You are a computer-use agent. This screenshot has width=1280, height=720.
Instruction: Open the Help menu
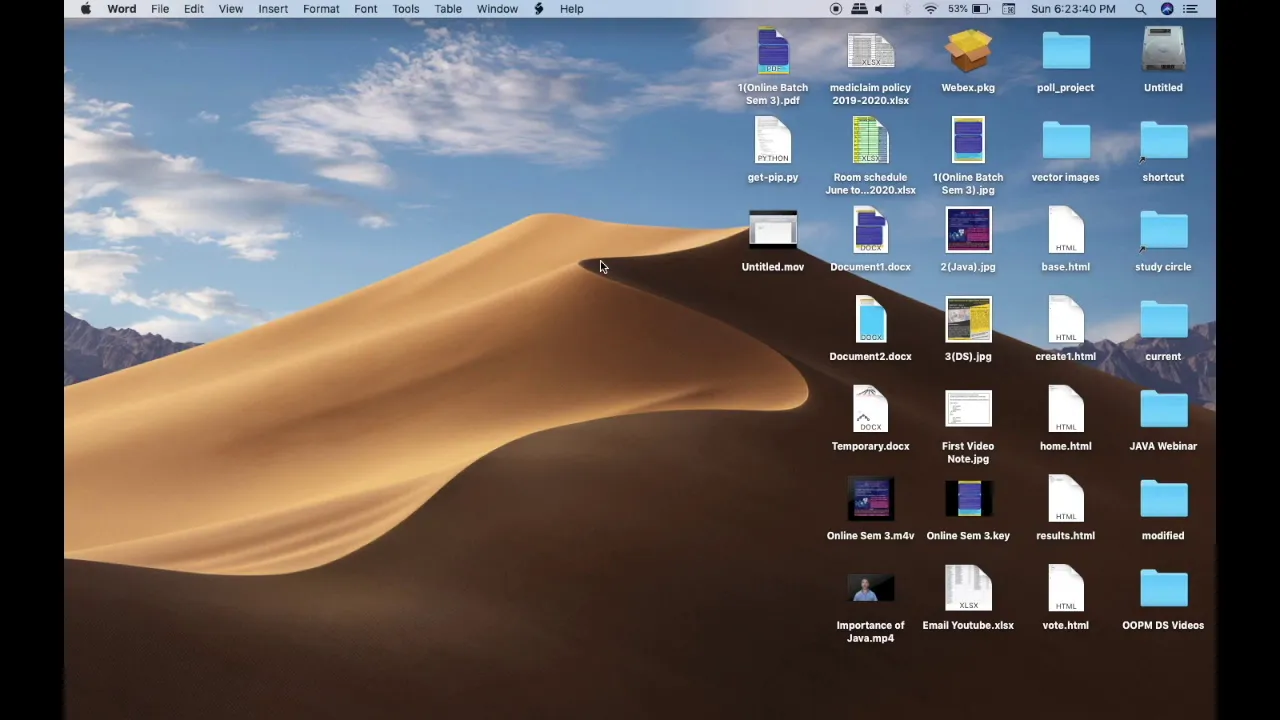pos(572,9)
